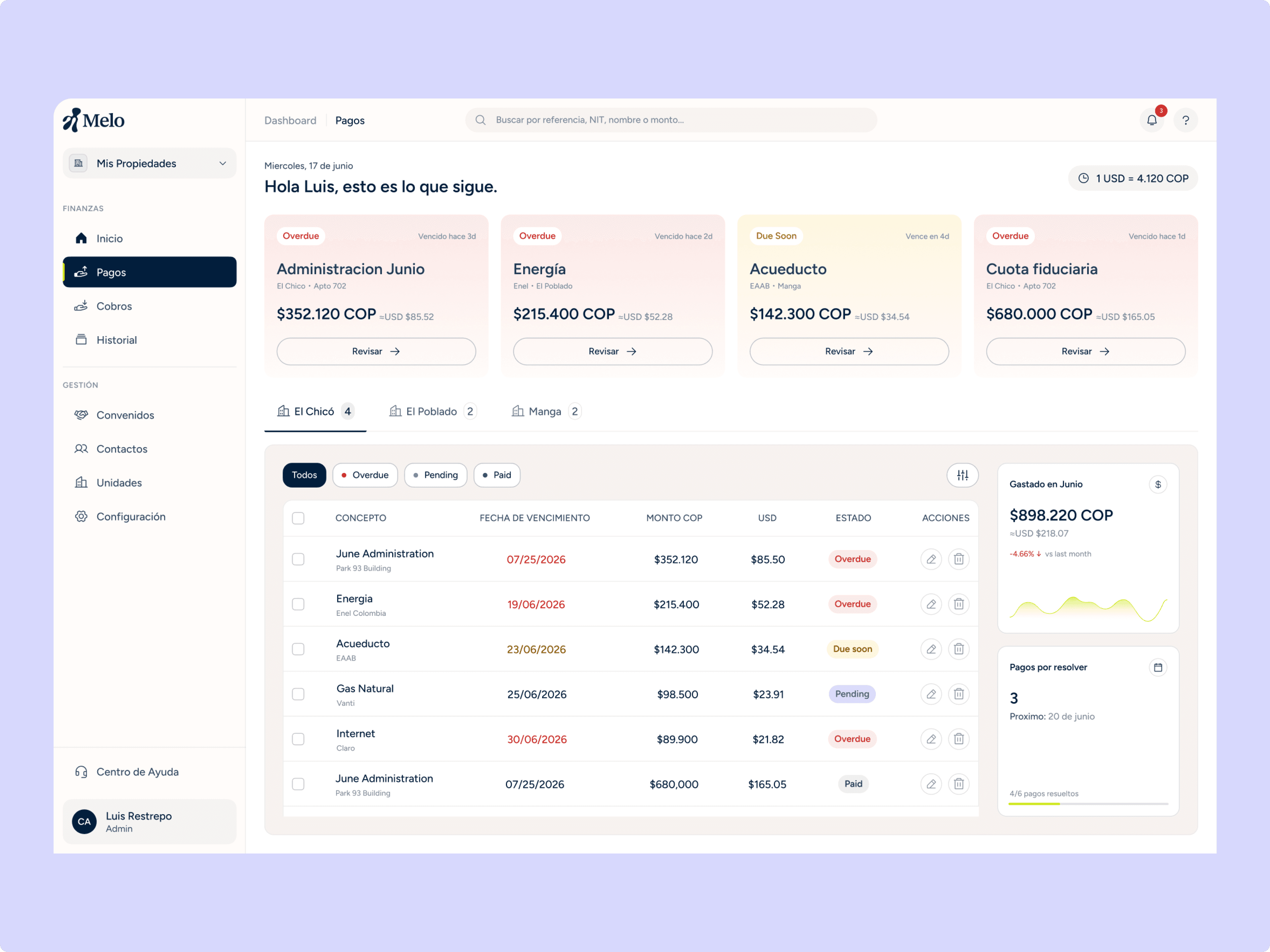Click the Pagos breadcrumb label
Image resolution: width=1270 pixels, height=952 pixels.
coord(350,121)
